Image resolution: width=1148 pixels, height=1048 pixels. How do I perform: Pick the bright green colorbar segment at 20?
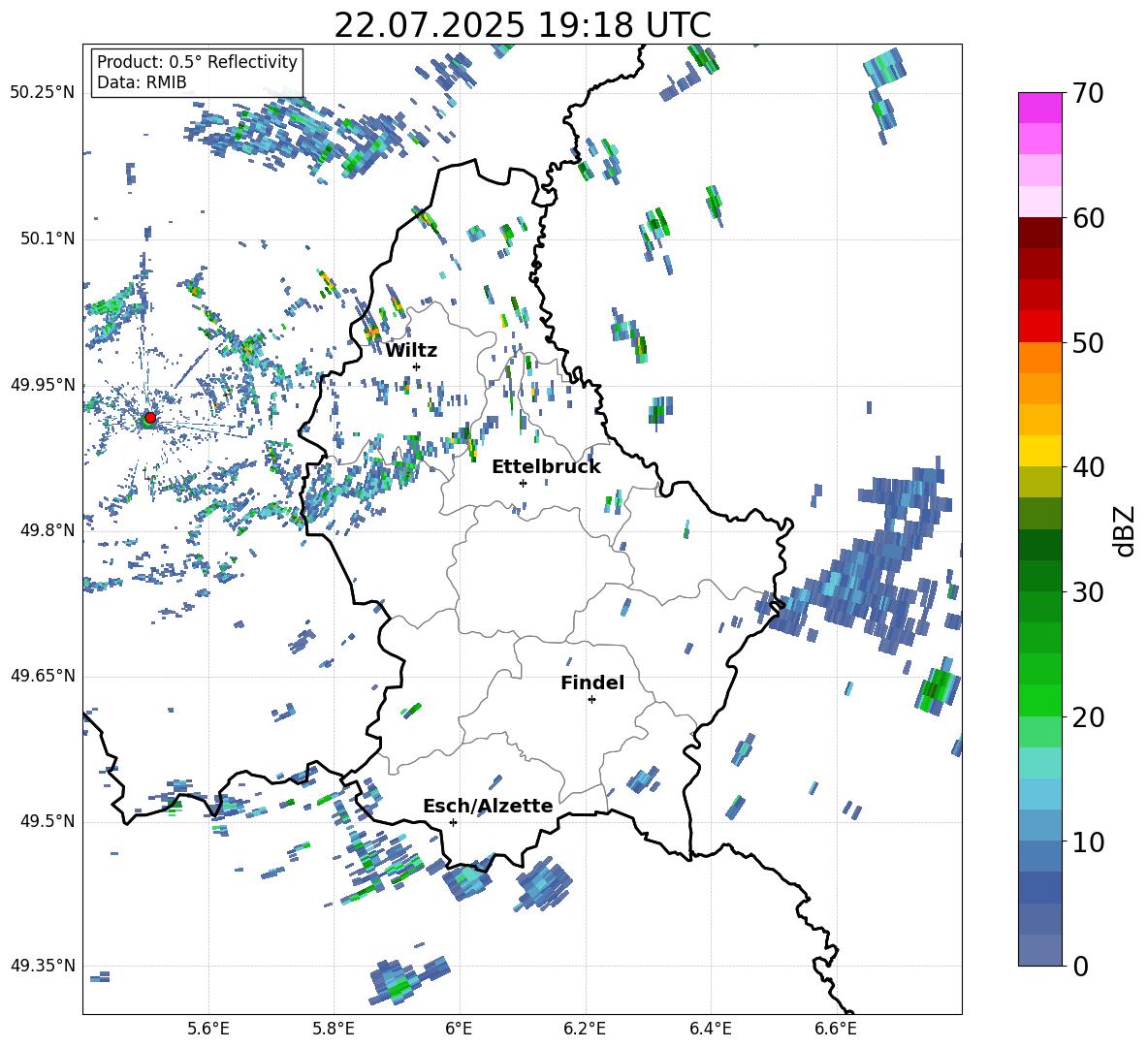click(1040, 700)
